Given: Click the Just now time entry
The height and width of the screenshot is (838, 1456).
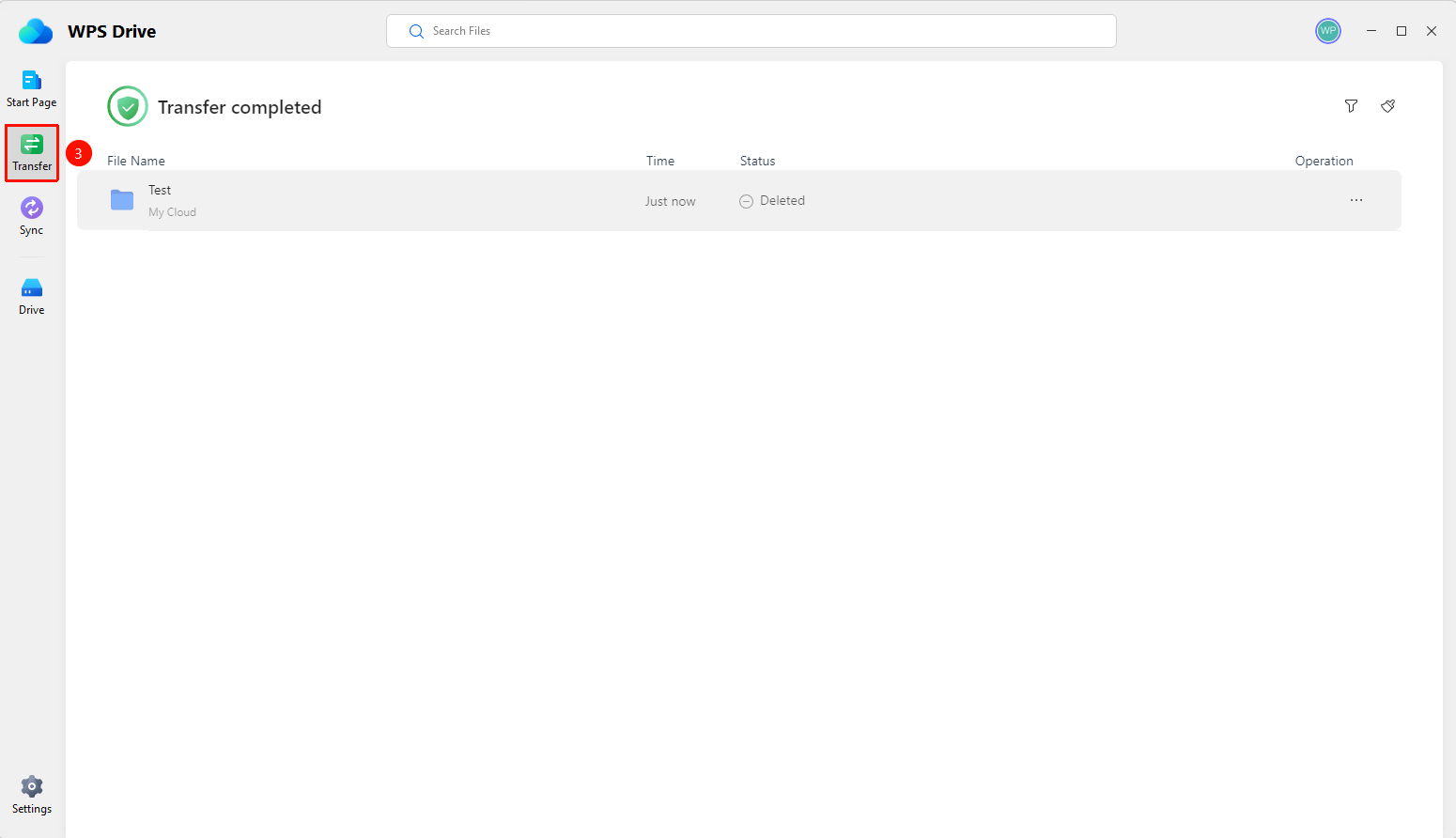Looking at the screenshot, I should (670, 201).
